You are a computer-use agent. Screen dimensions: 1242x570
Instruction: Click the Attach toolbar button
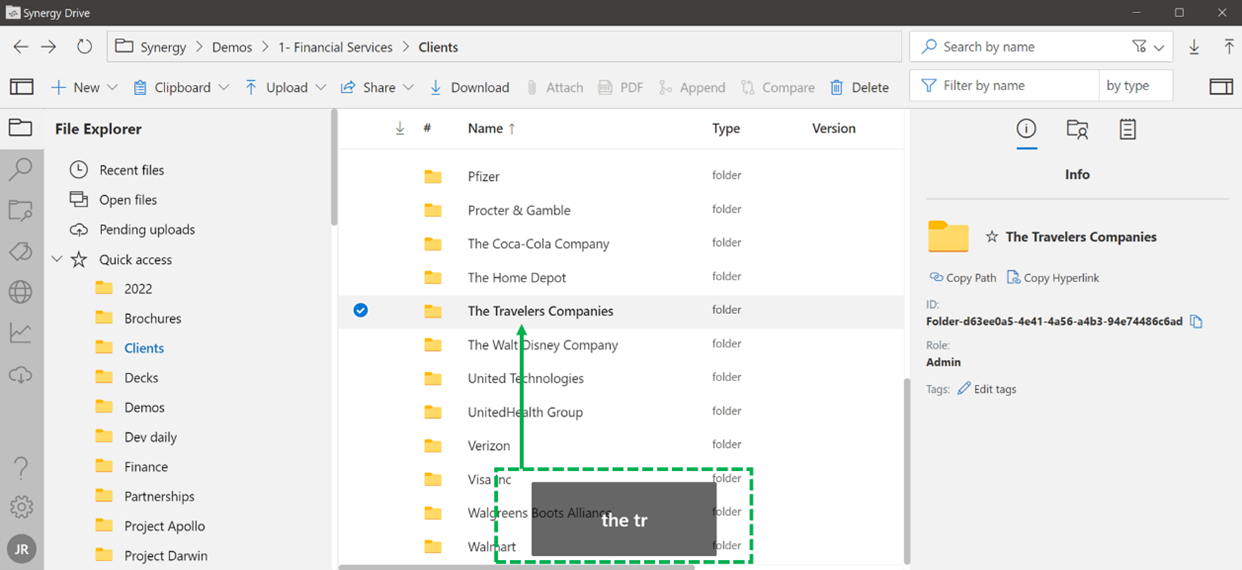555,87
